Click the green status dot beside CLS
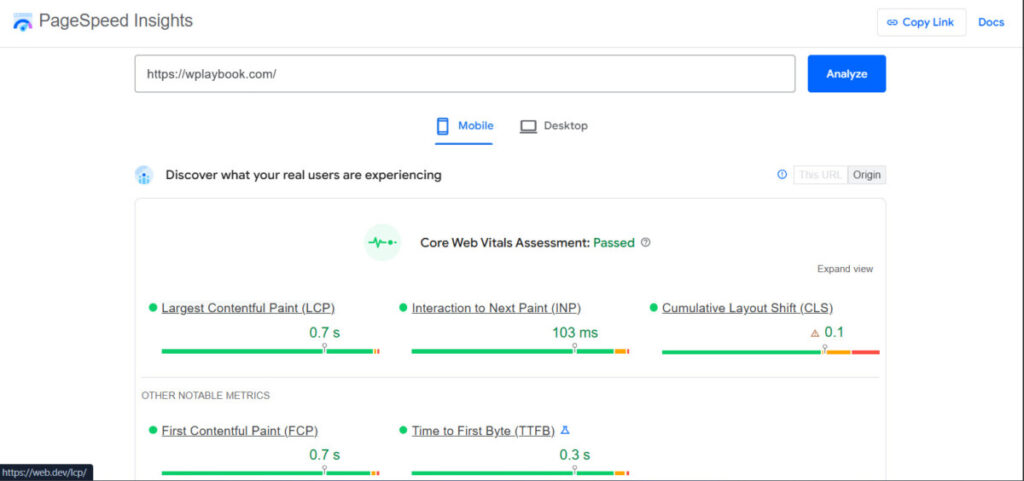The height and width of the screenshot is (481, 1024). point(654,307)
